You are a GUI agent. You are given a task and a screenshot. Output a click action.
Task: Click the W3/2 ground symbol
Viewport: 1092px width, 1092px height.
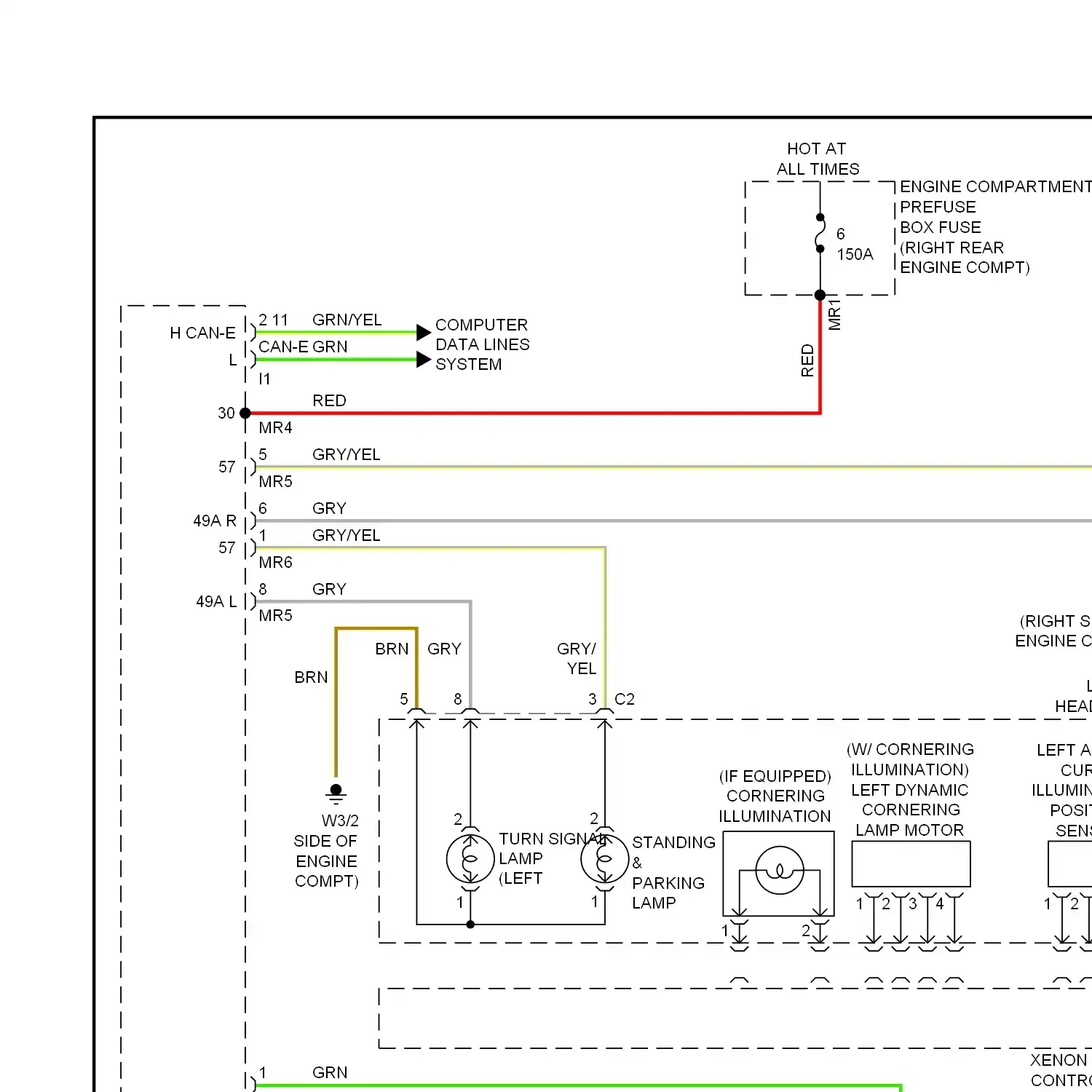[336, 795]
